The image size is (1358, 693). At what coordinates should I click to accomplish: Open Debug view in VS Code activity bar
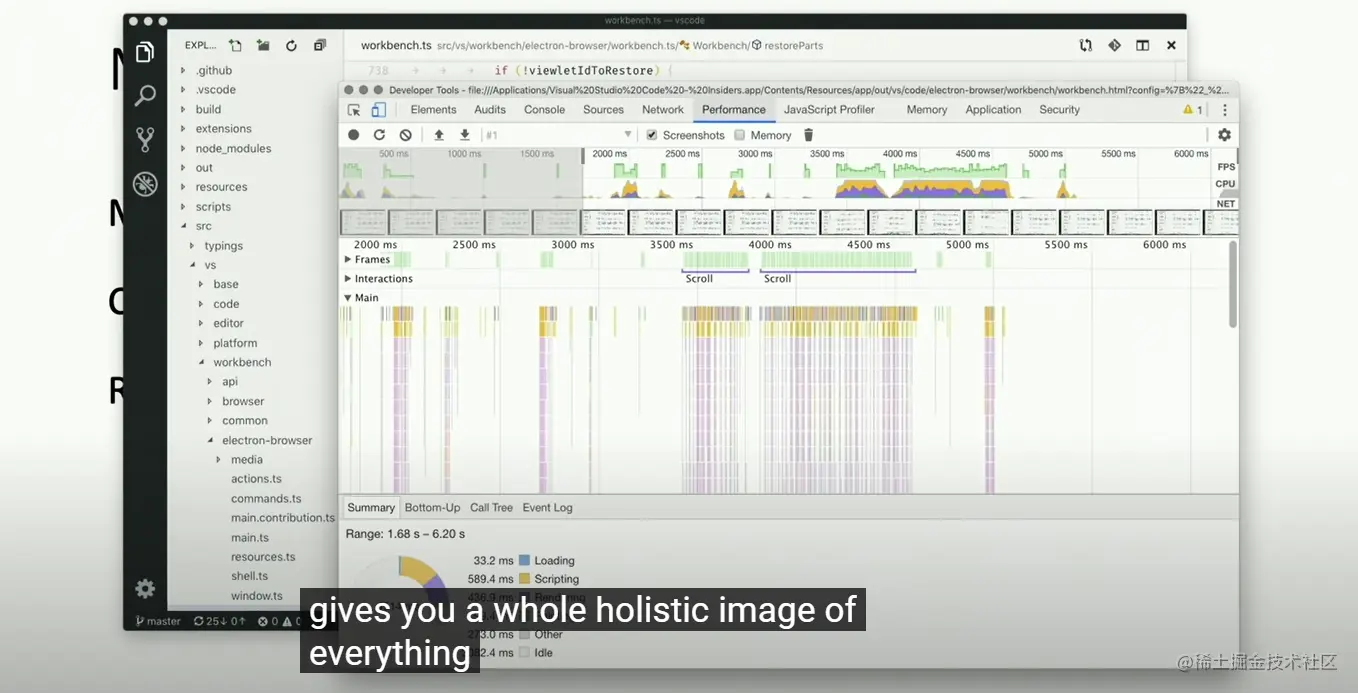tap(145, 184)
